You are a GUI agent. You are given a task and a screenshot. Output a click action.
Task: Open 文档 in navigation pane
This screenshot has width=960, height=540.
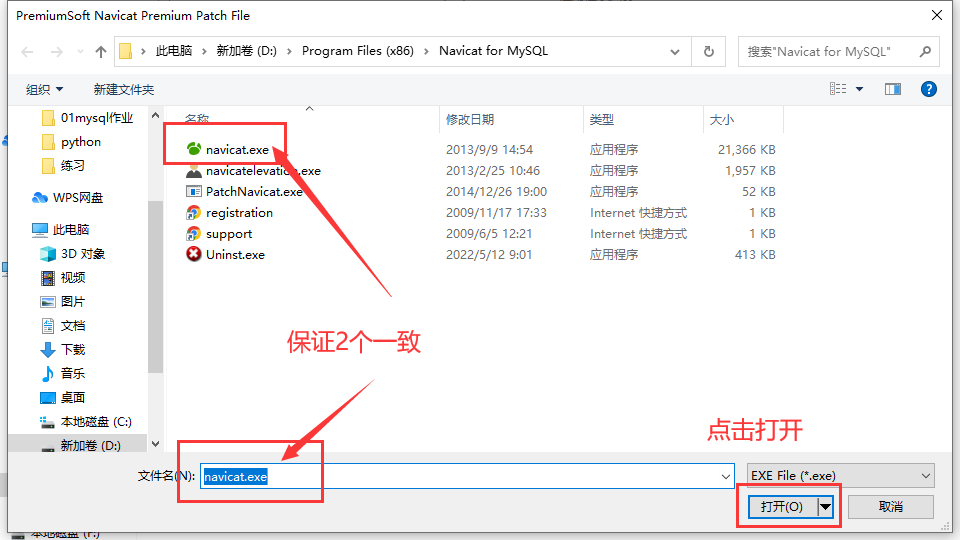(x=72, y=326)
